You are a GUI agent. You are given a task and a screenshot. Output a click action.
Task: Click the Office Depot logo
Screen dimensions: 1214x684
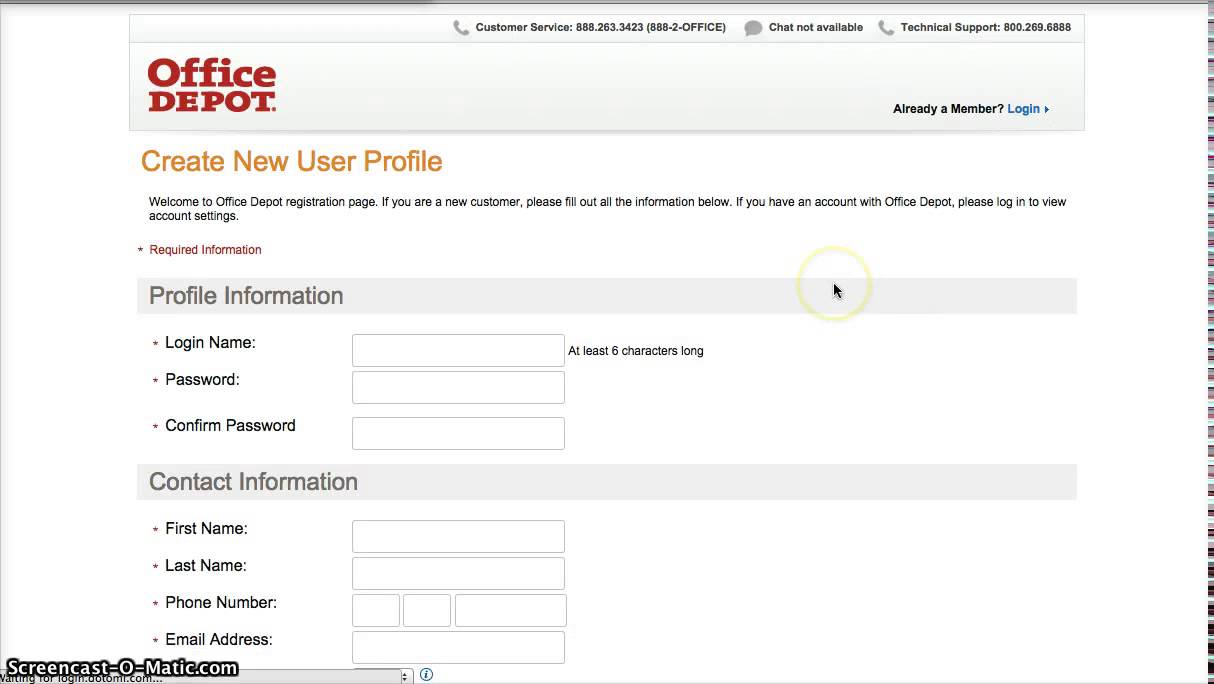point(212,85)
